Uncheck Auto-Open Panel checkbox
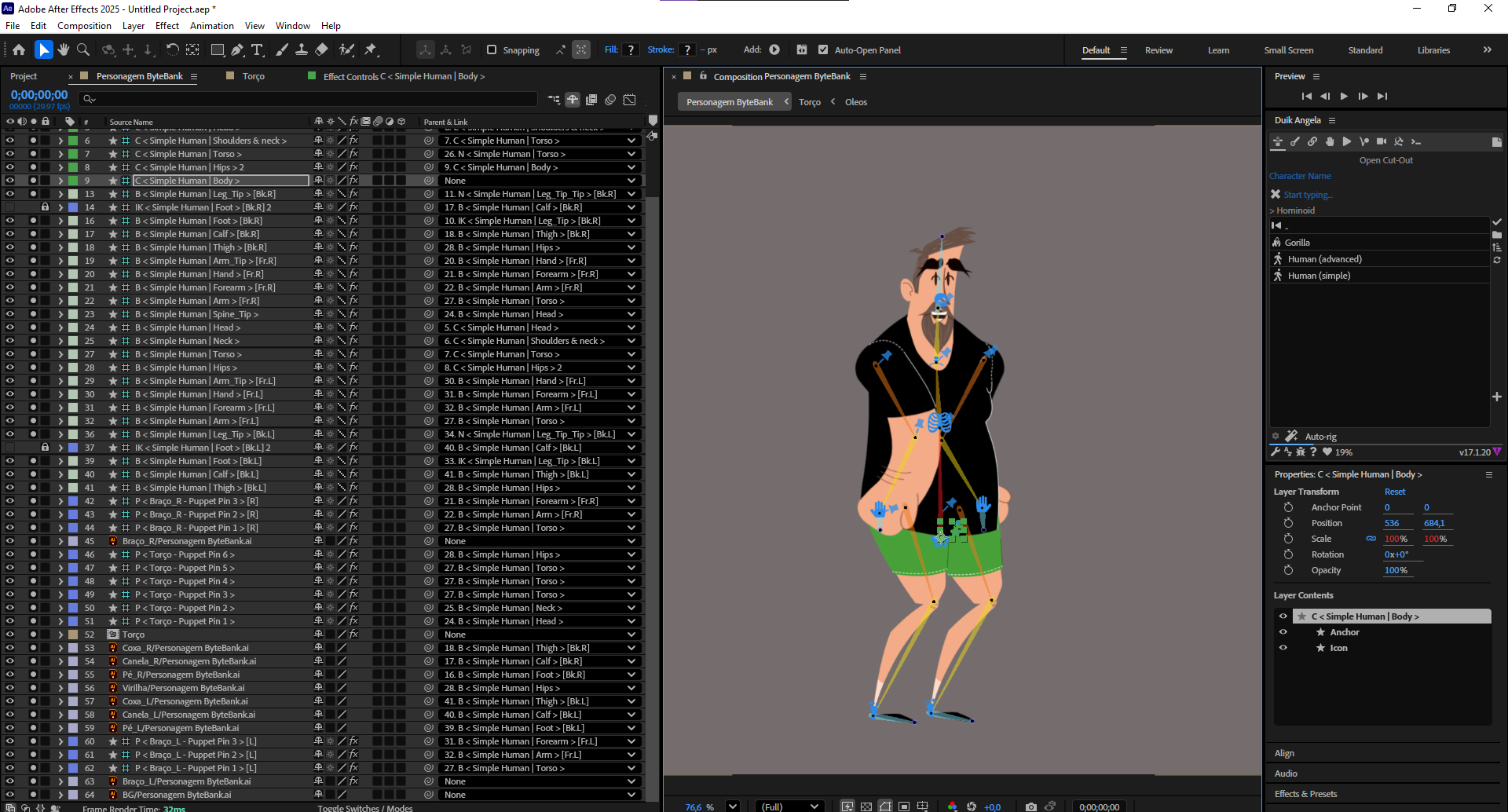Image resolution: width=1508 pixels, height=812 pixels. [x=823, y=50]
